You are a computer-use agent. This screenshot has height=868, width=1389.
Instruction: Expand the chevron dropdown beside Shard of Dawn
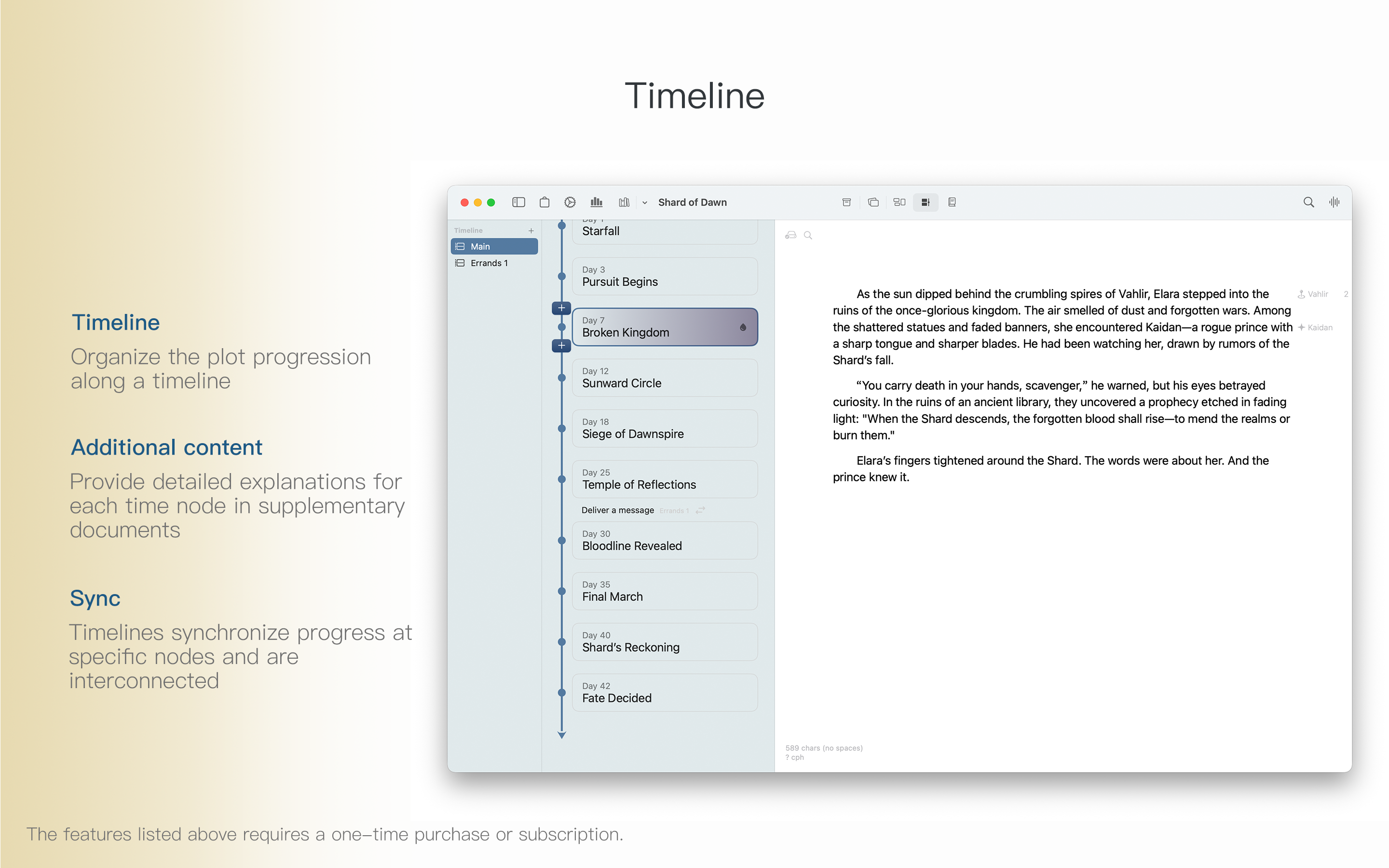[x=644, y=203]
